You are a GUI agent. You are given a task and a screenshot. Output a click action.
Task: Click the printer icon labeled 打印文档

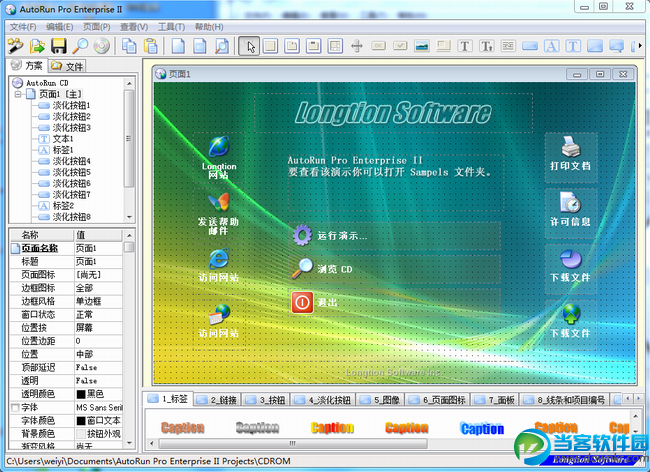point(571,146)
